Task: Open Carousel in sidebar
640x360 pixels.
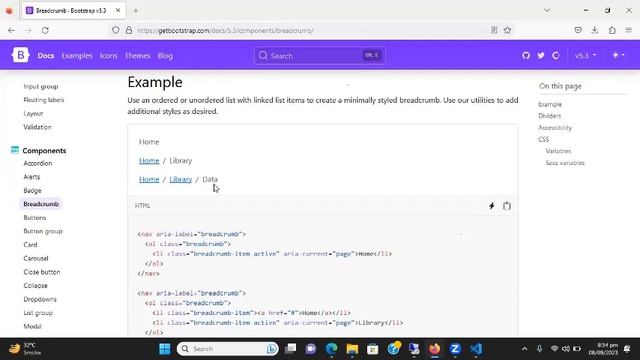Action: (36, 258)
